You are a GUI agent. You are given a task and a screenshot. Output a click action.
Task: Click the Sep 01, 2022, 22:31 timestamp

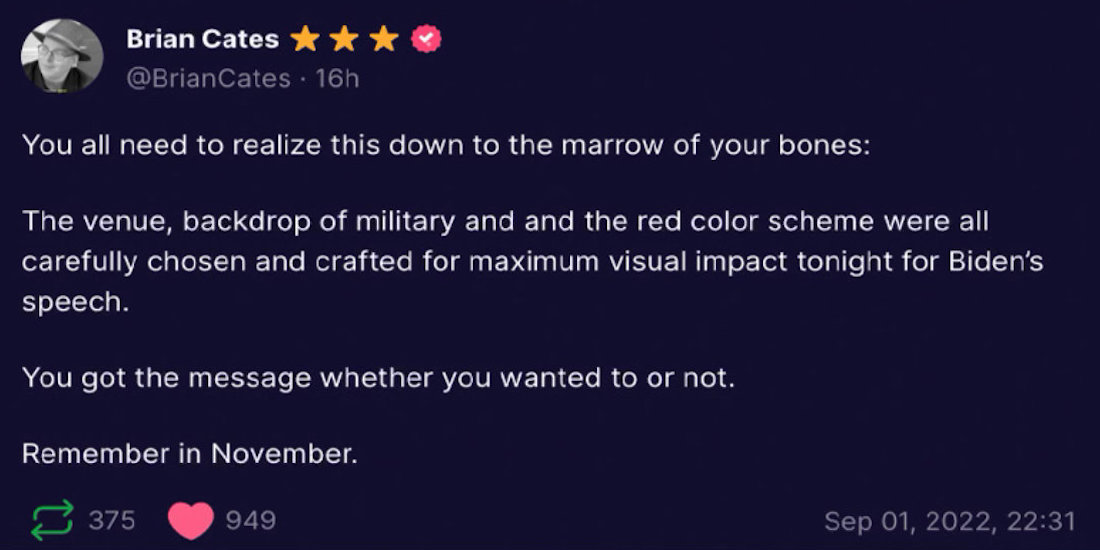(x=950, y=521)
